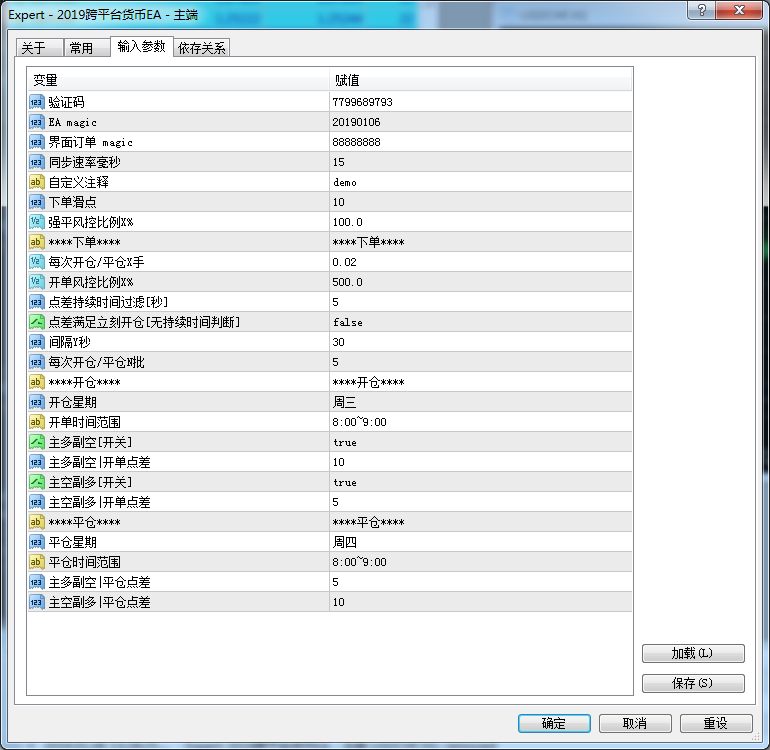This screenshot has width=770, height=750.
Task: Click the integer icon beside 验证码
Action: coord(36,102)
